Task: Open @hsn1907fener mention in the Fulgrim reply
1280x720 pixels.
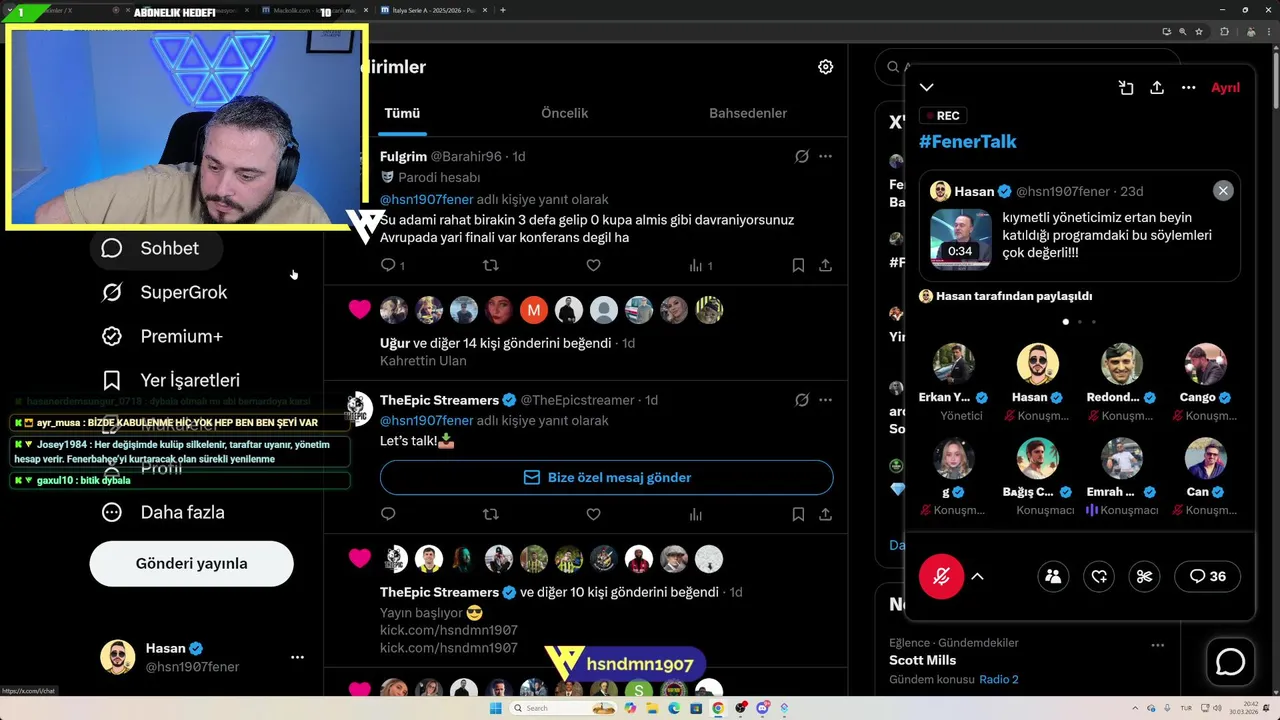Action: pyautogui.click(x=427, y=199)
